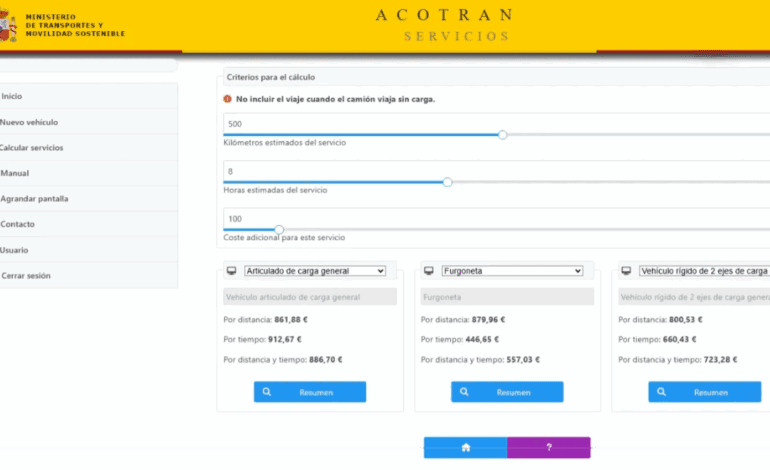Open Nuevo vehículo menu item
Screen dimensions: 770x470
click(88, 122)
